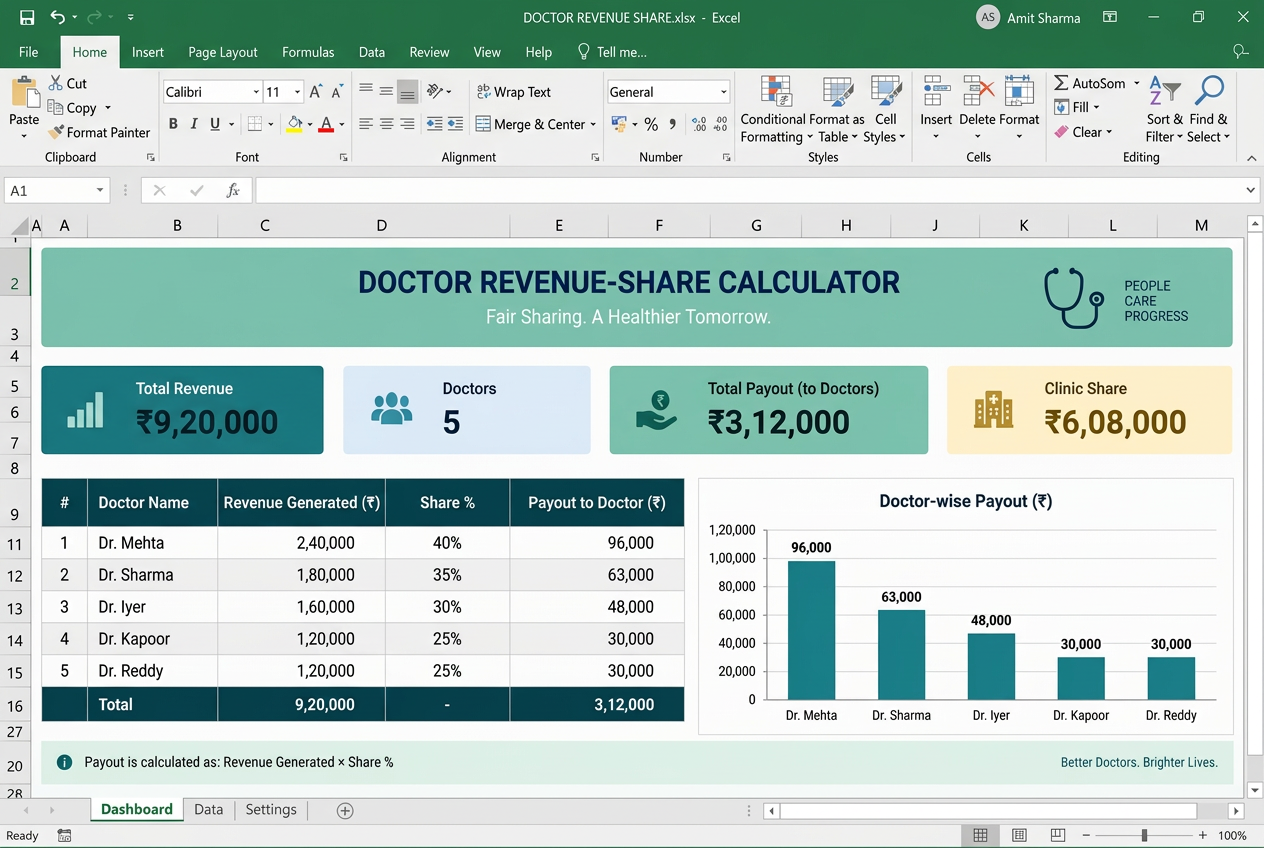Open Cell Styles gallery
The image size is (1264, 848).
(885, 110)
